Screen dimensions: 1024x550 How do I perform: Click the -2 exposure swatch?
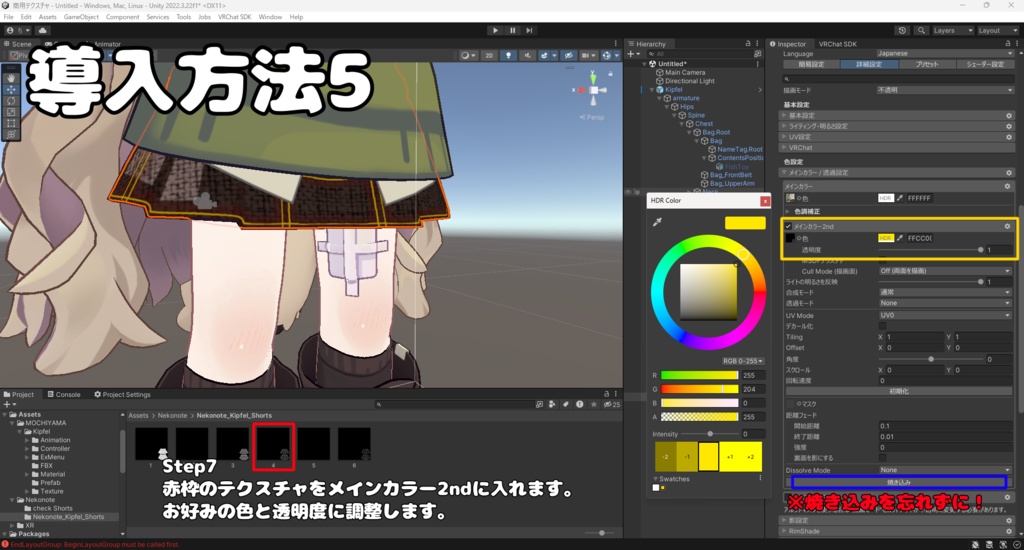[x=665, y=457]
